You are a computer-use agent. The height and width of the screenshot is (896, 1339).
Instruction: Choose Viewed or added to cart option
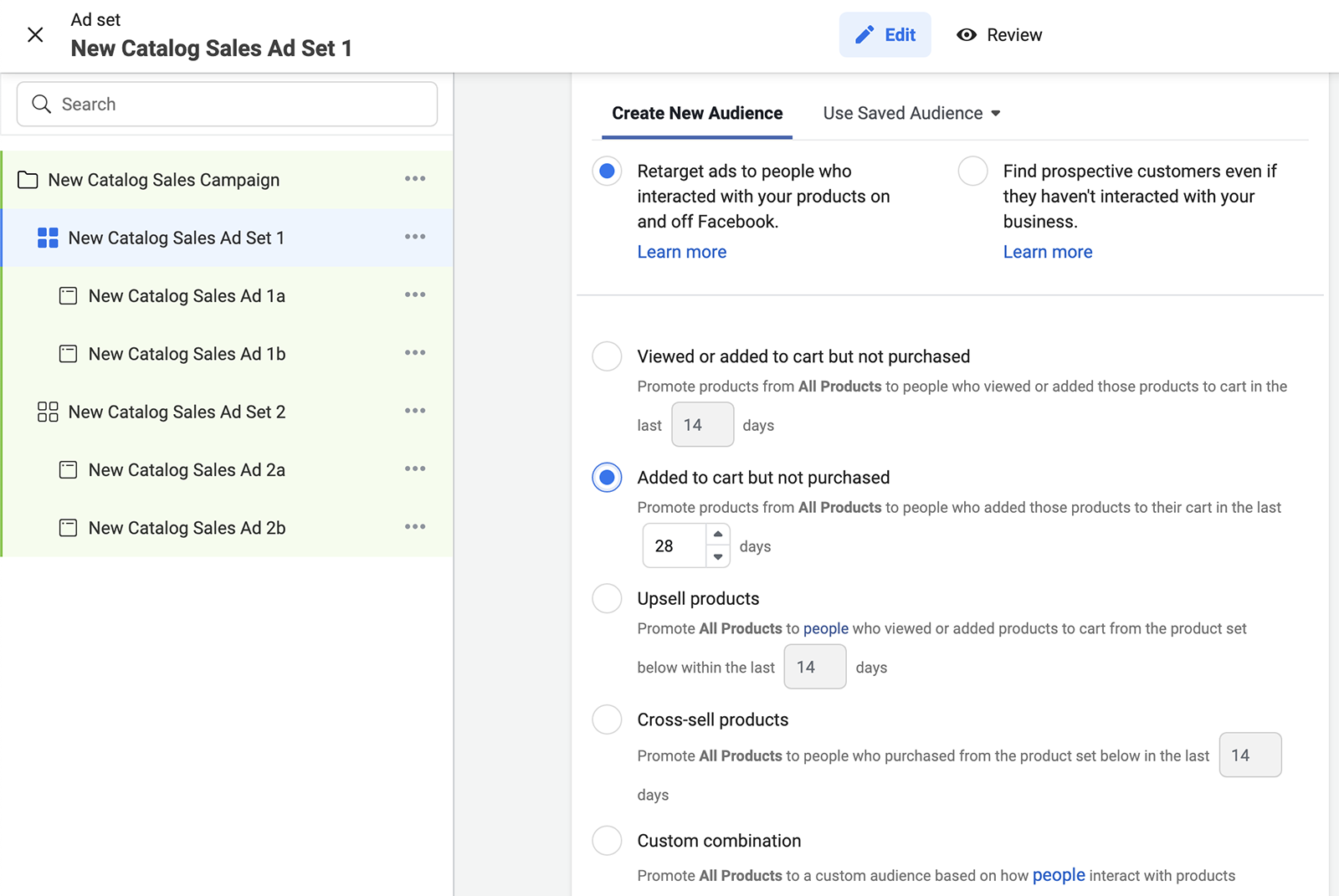coord(607,356)
